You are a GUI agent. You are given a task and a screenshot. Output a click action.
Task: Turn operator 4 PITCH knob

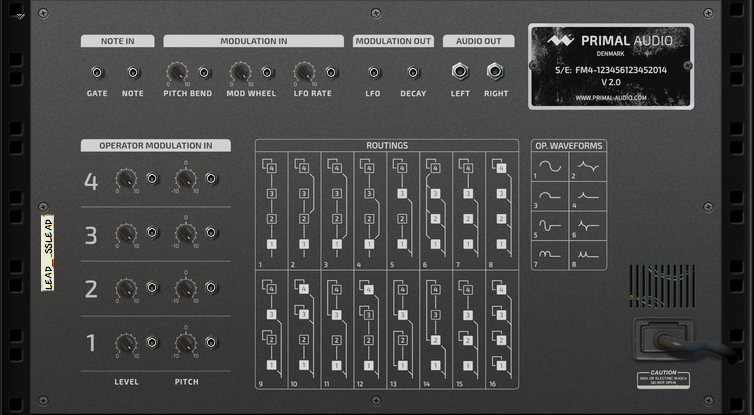point(186,179)
